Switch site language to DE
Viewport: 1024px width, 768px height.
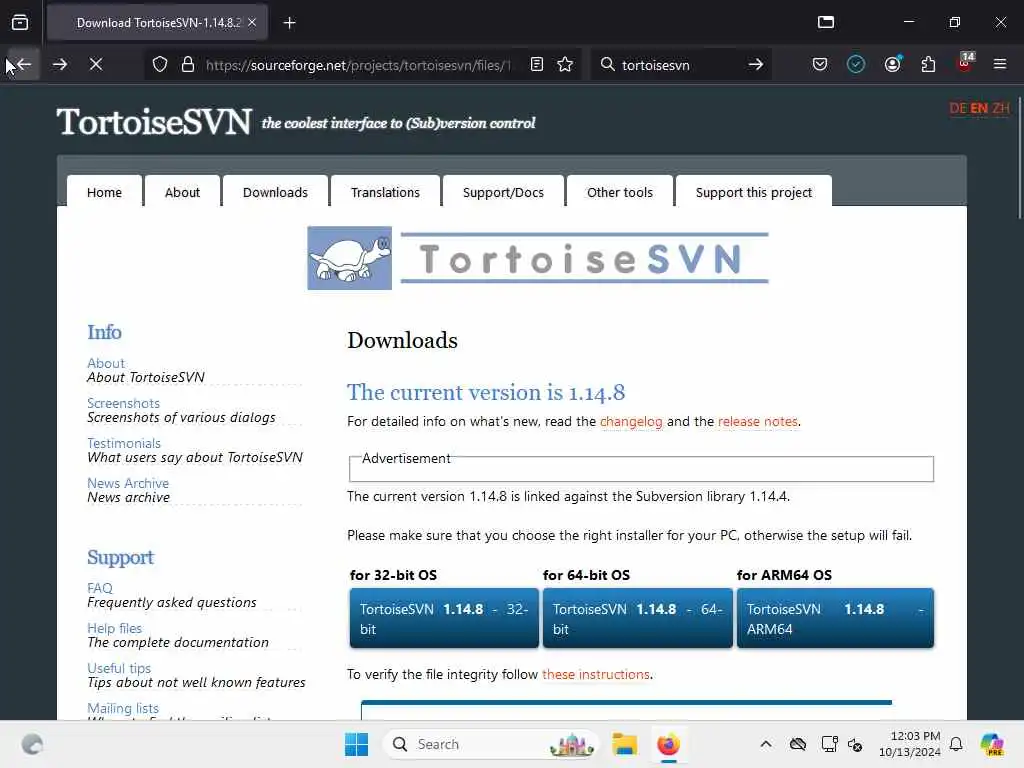coord(957,108)
